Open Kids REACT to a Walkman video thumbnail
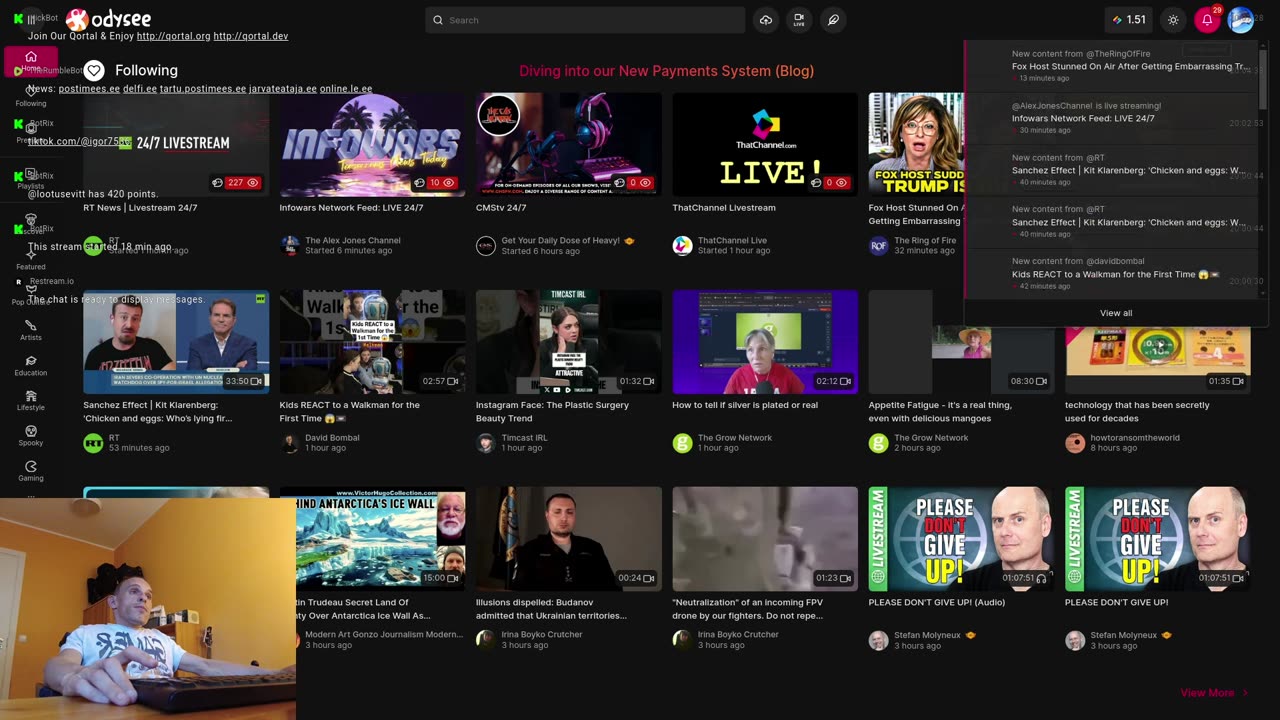This screenshot has width=1280, height=720. [x=372, y=342]
